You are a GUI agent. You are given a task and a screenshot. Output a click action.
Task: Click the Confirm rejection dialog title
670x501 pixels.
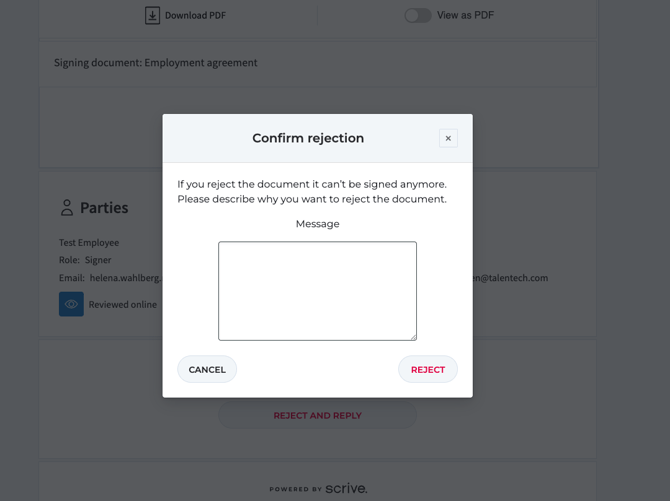click(308, 138)
